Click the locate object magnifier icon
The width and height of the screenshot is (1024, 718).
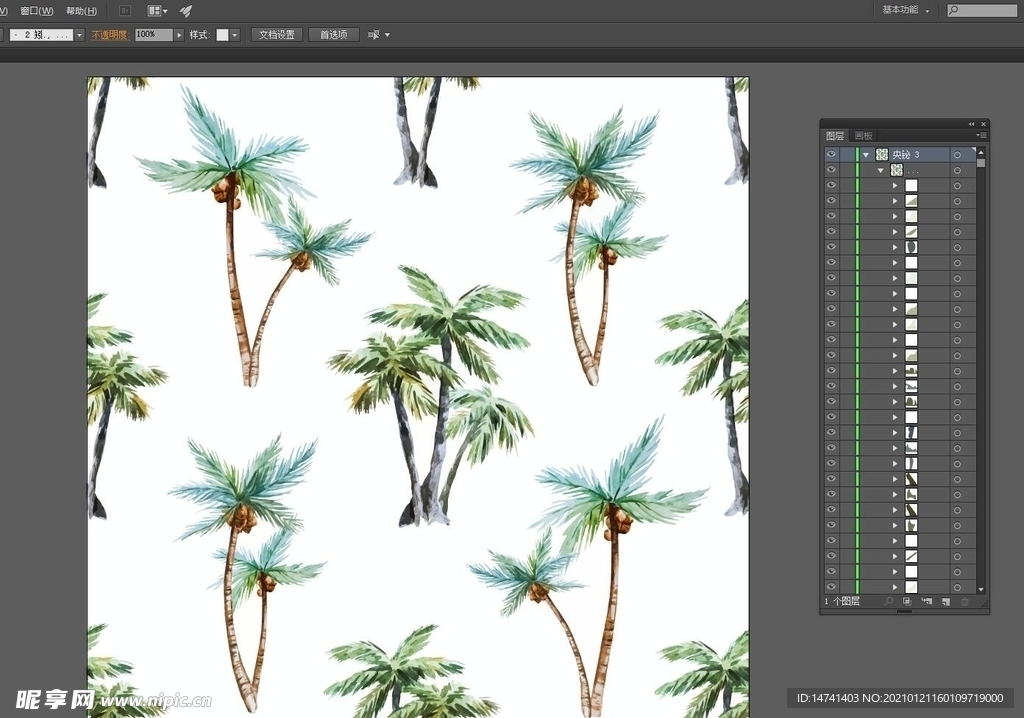(x=888, y=601)
